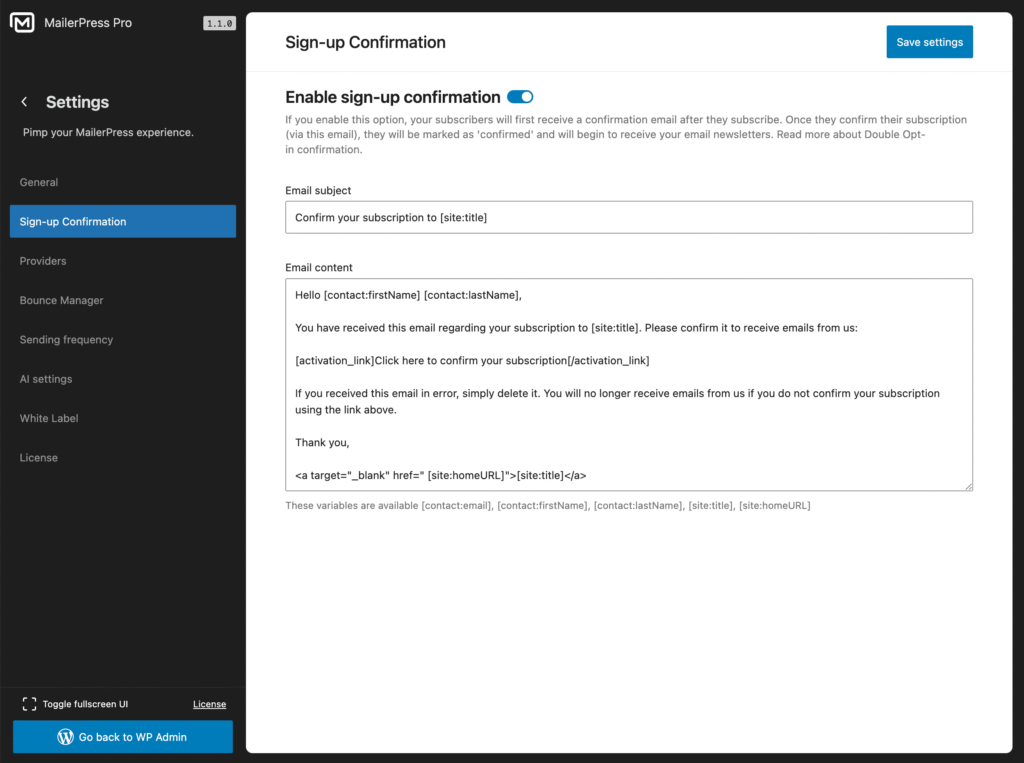Viewport: 1024px width, 763px height.
Task: Go to Bounce Manager settings
Action: [61, 300]
